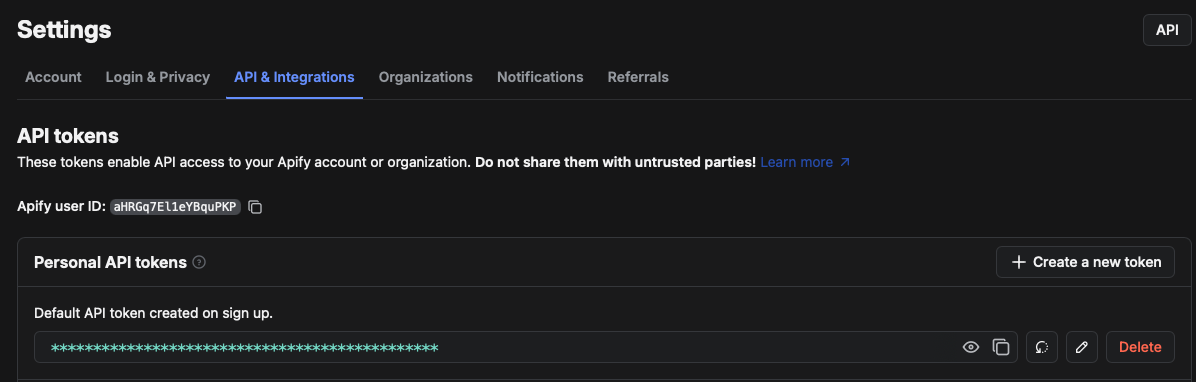Select the API & Integrations tab

(294, 77)
